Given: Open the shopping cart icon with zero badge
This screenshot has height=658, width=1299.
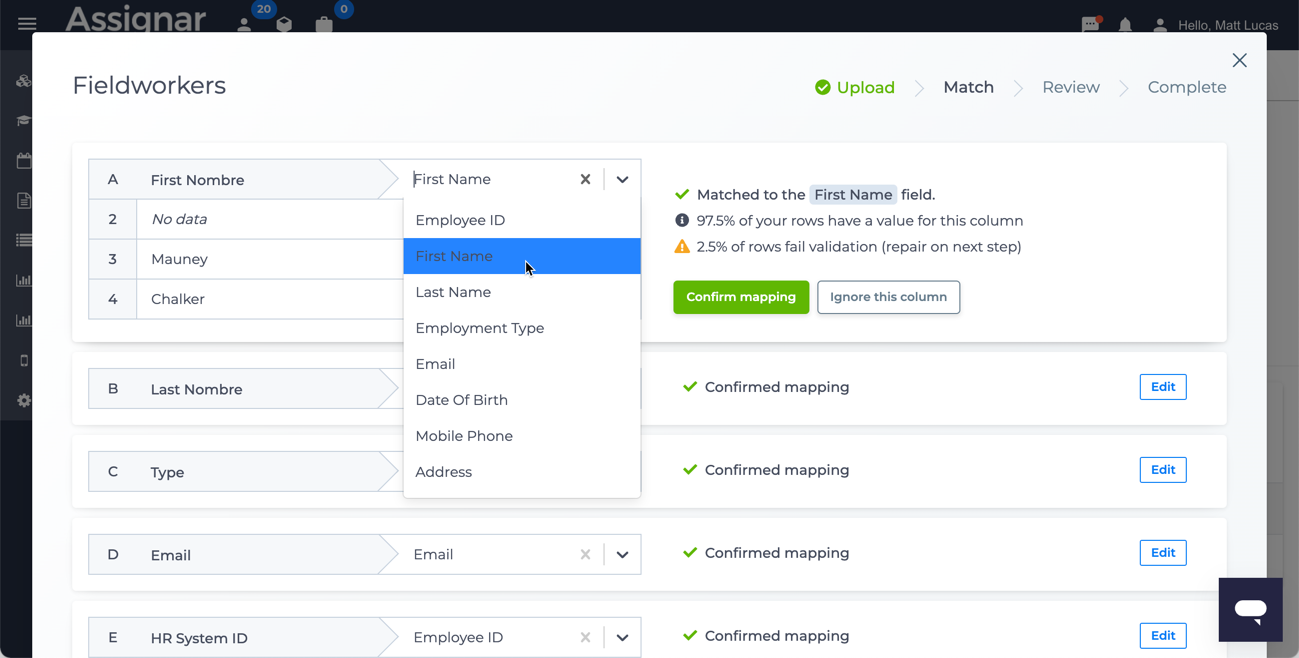Looking at the screenshot, I should coord(323,22).
